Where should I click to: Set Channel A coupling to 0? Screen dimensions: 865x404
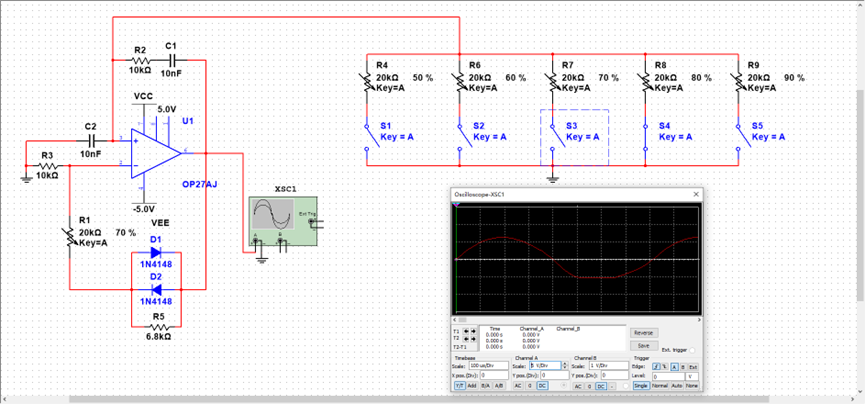tap(530, 386)
